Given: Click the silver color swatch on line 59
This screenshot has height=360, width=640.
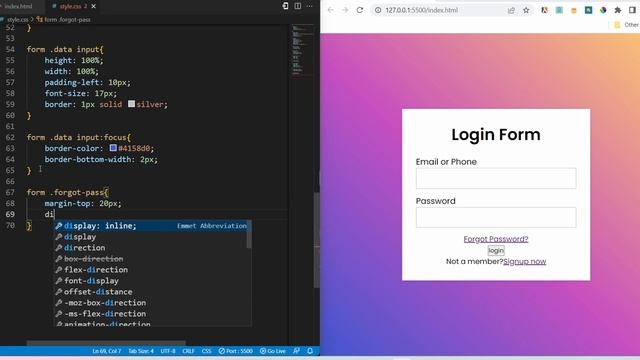Looking at the screenshot, I should tap(131, 104).
